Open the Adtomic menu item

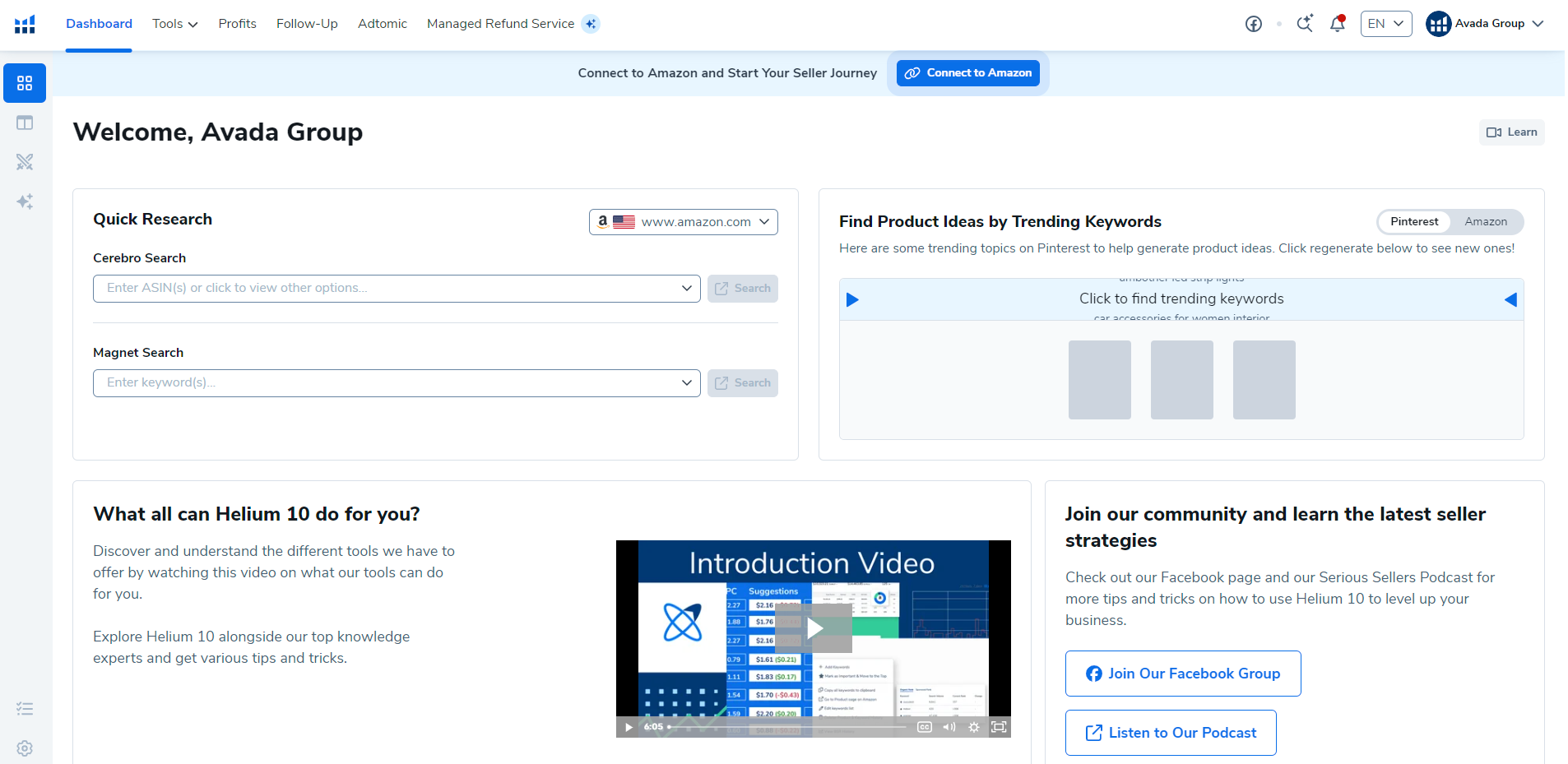point(383,24)
